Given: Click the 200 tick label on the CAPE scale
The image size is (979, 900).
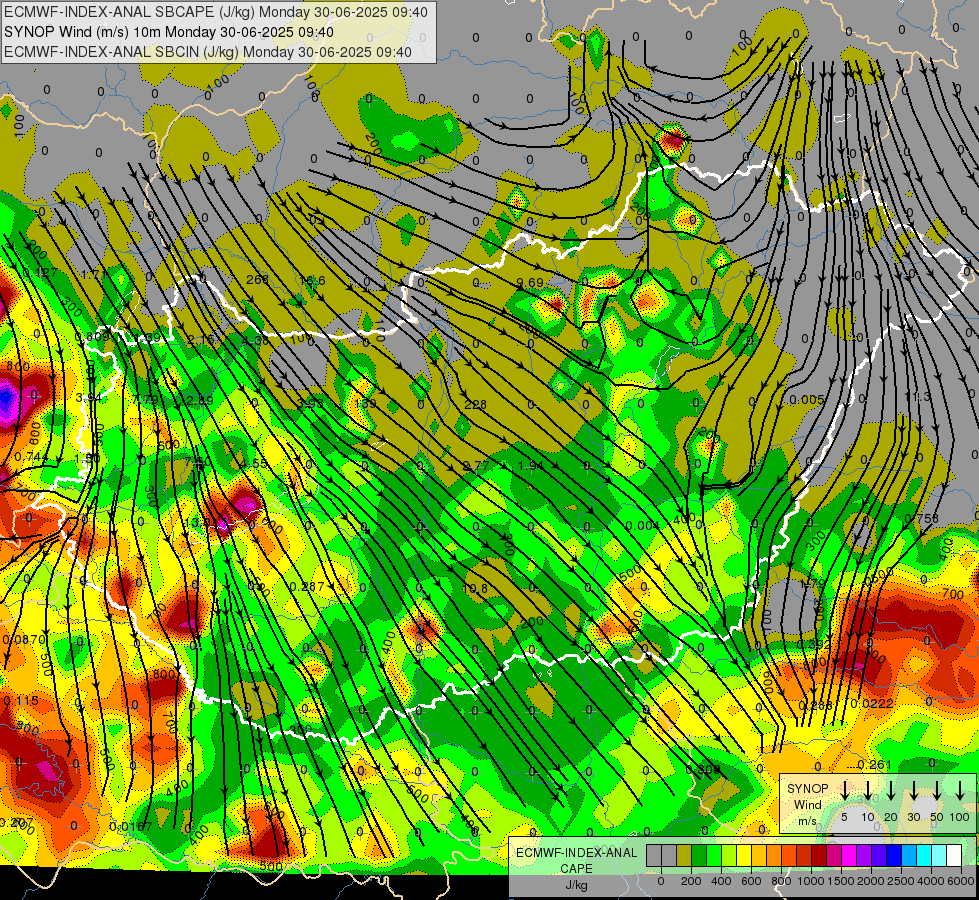Looking at the screenshot, I should 691,881.
